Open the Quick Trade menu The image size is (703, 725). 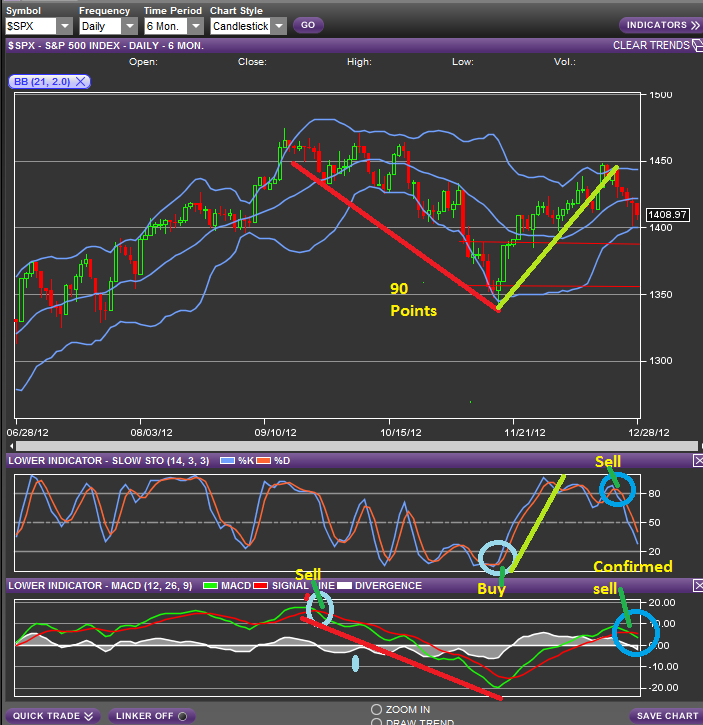click(x=52, y=716)
